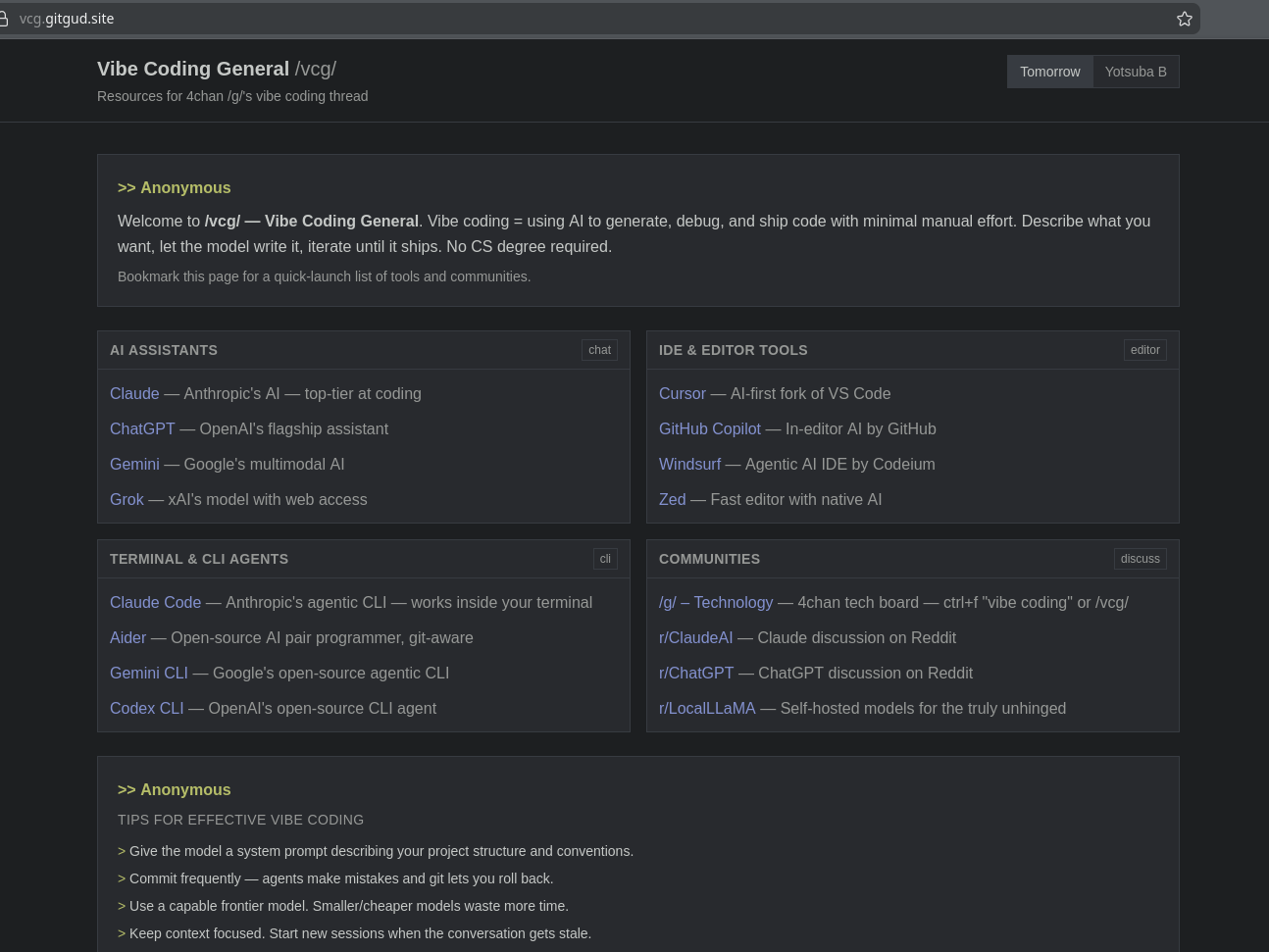Viewport: 1269px width, 952px height.
Task: Switch to the Yotsuba B theme
Action: [x=1136, y=72]
